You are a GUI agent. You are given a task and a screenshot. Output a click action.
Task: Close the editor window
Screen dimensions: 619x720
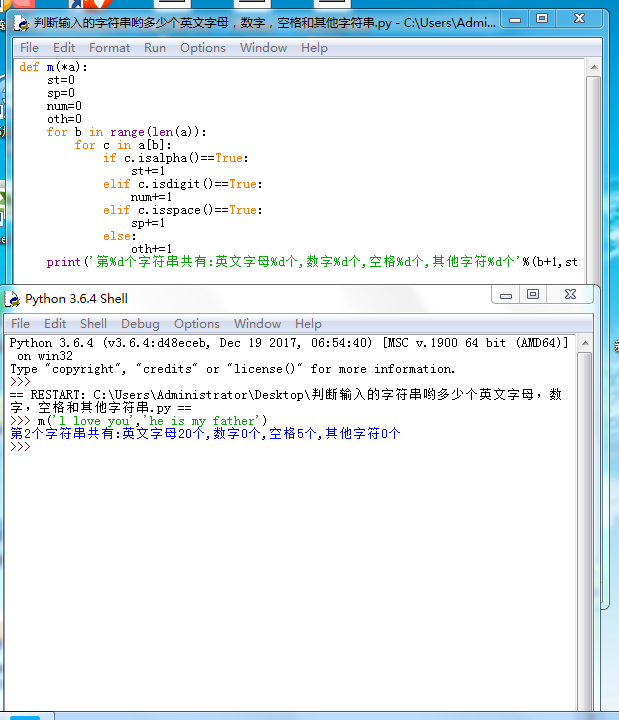pos(580,19)
